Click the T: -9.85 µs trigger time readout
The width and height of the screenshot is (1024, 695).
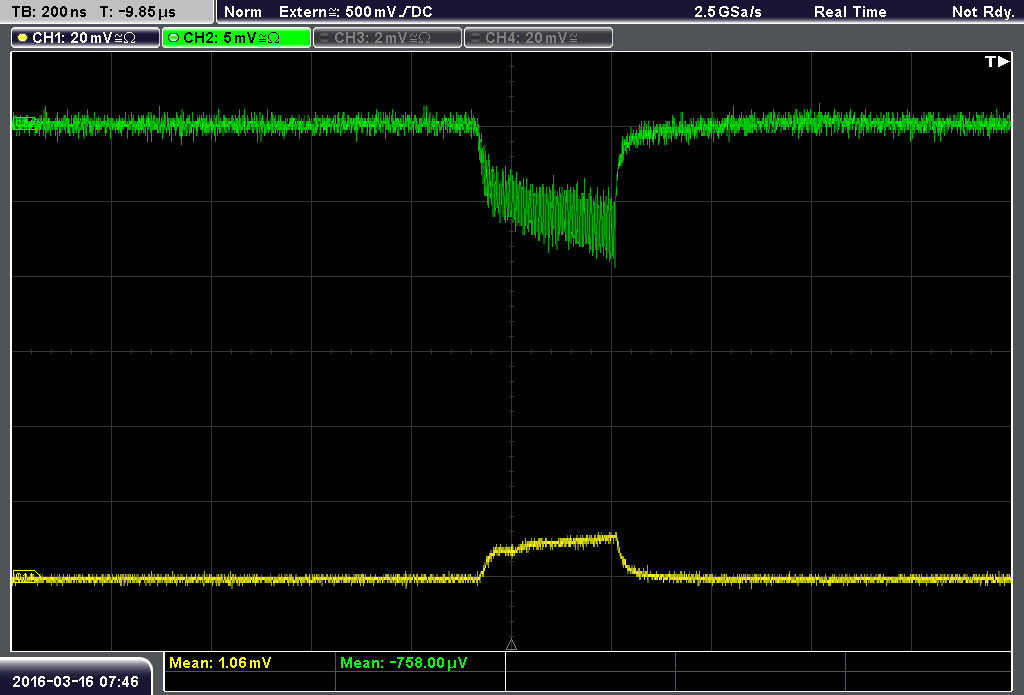138,12
